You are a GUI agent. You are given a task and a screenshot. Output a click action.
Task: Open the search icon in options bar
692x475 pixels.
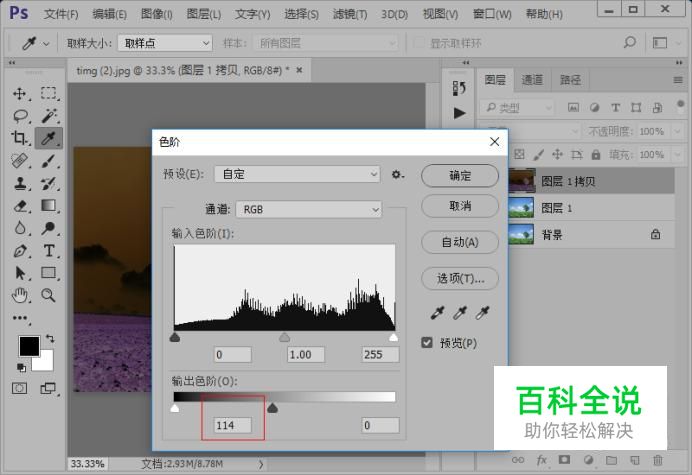click(x=630, y=43)
